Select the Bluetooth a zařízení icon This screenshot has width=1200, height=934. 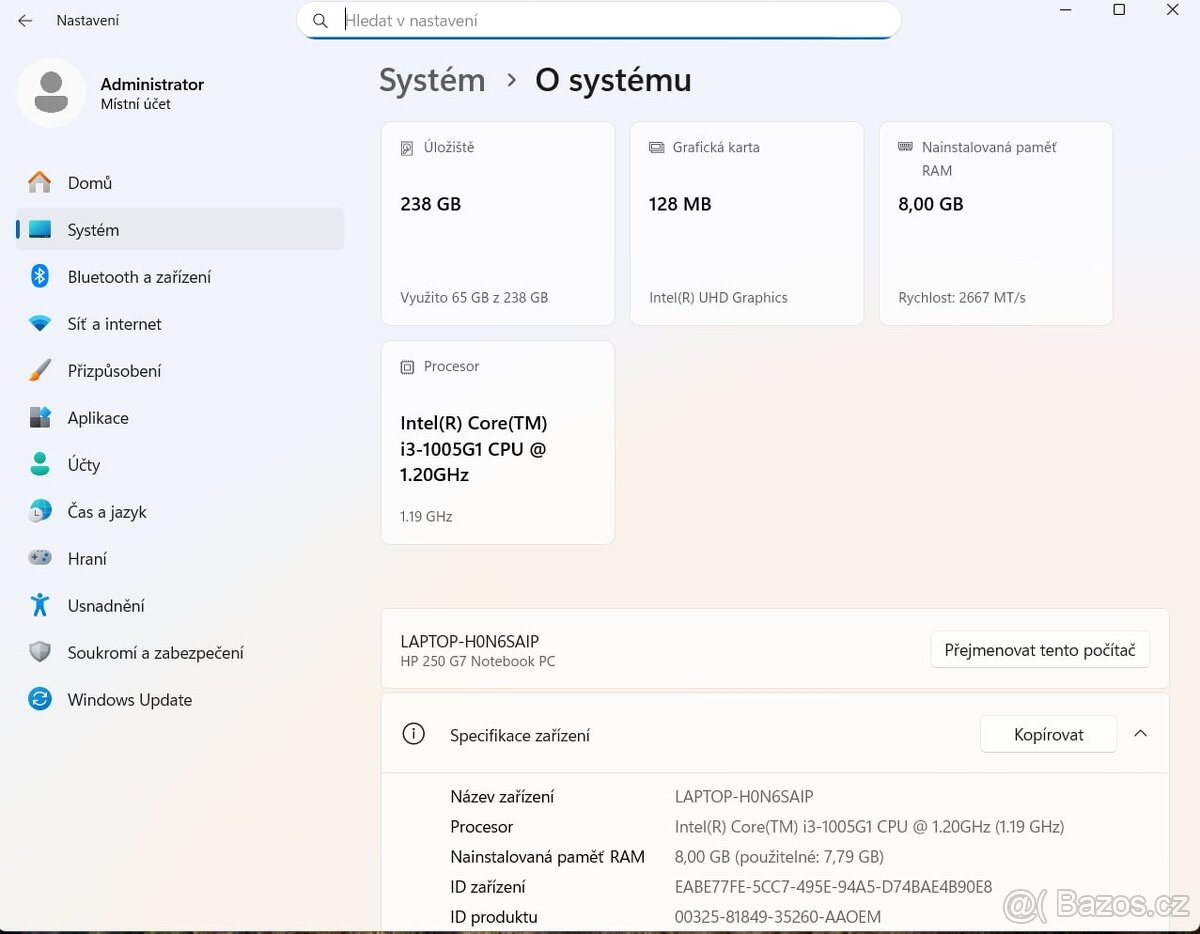pyautogui.click(x=40, y=277)
